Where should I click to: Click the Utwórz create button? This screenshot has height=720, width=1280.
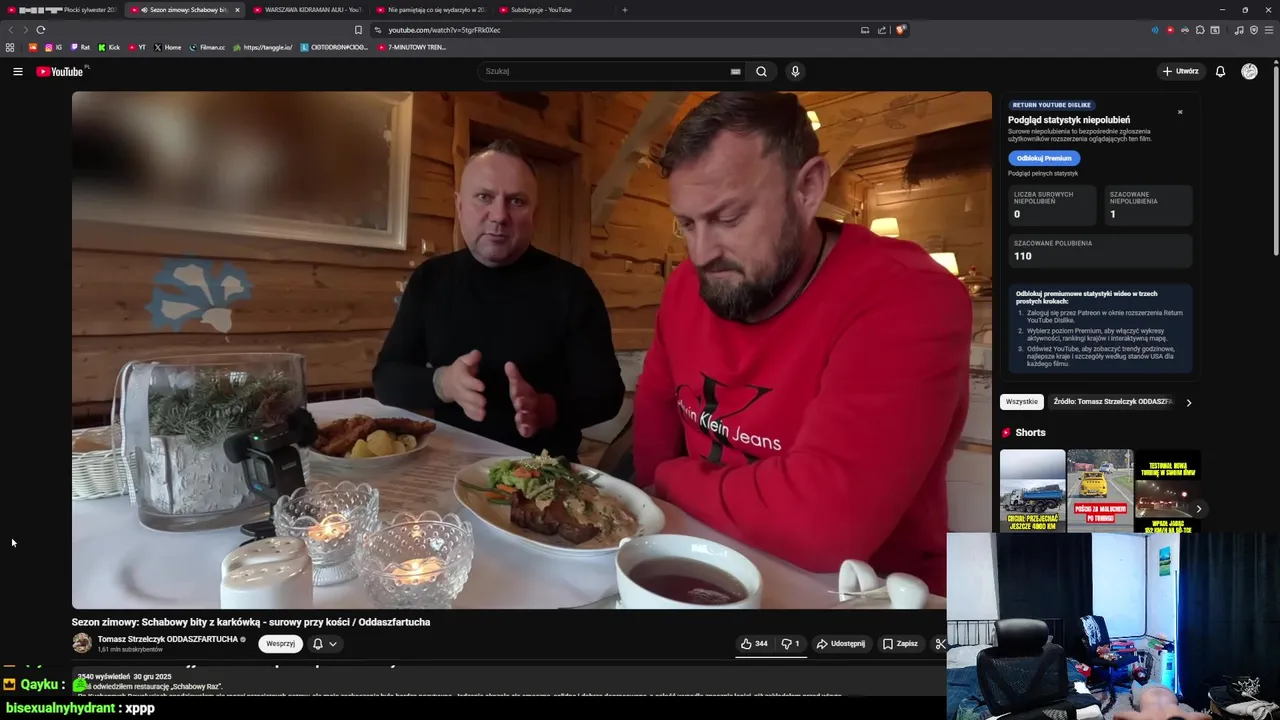pyautogui.click(x=1180, y=71)
